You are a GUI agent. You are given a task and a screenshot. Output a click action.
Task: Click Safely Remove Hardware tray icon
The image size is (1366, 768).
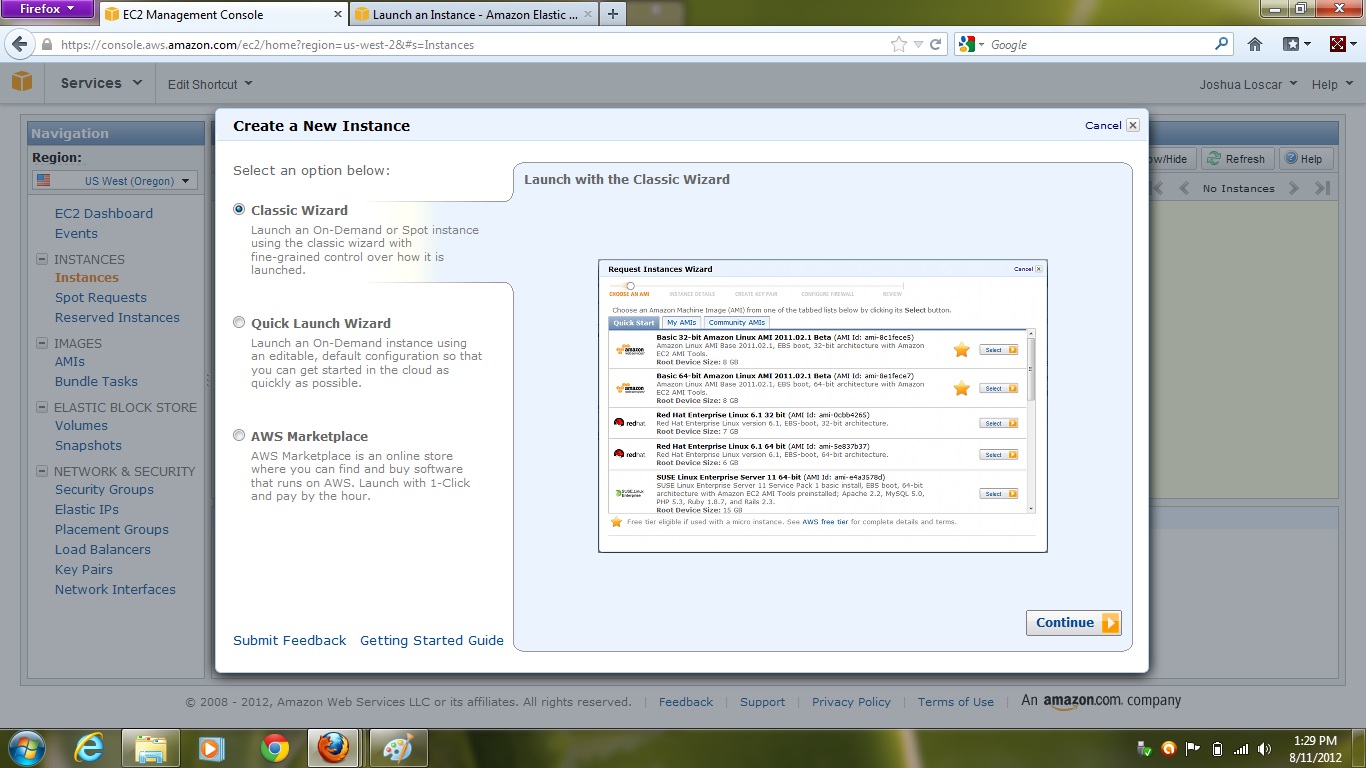(x=1145, y=748)
